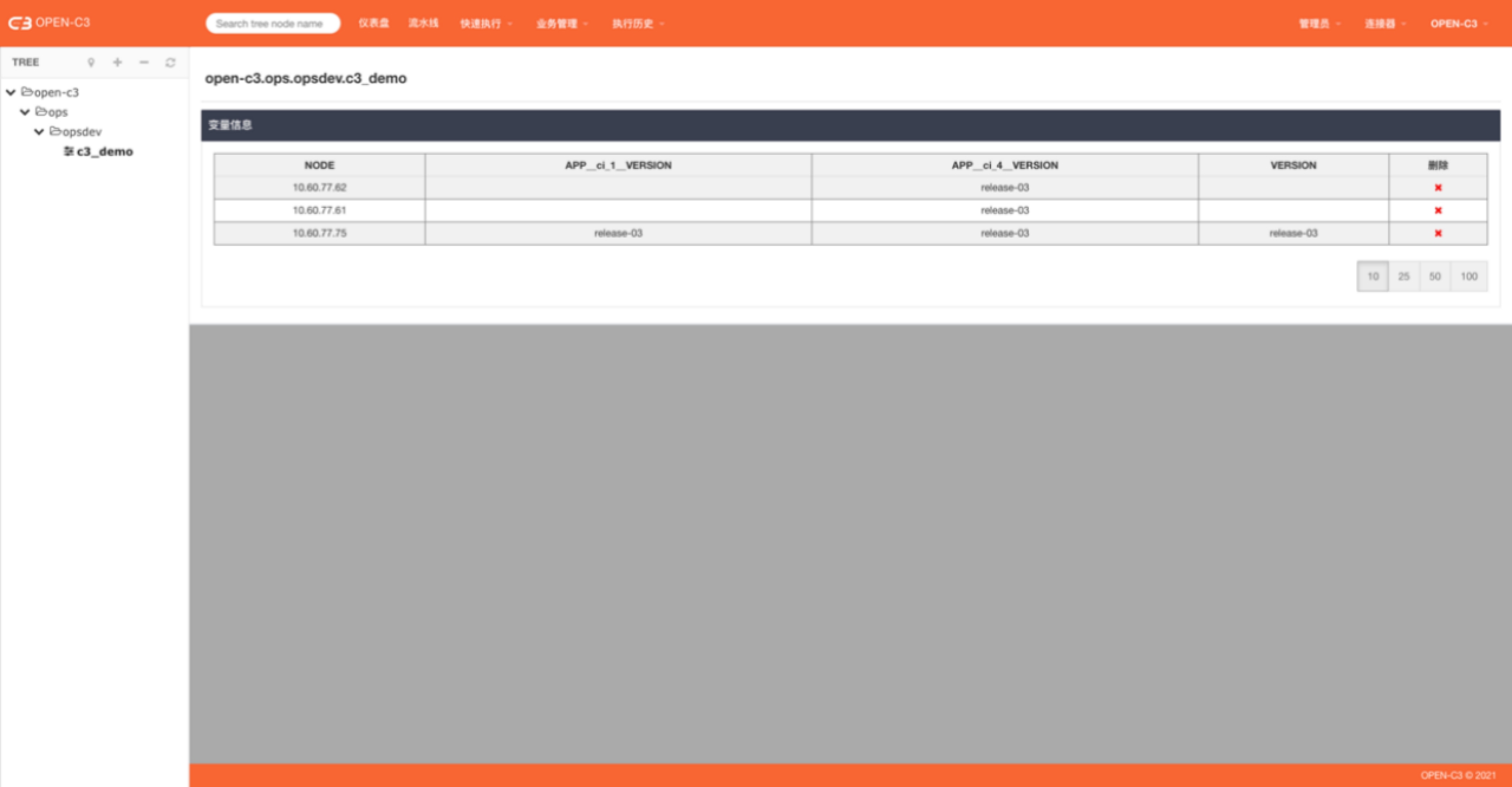This screenshot has width=1512, height=787.
Task: Click the Search tree node name field
Action: pos(272,24)
